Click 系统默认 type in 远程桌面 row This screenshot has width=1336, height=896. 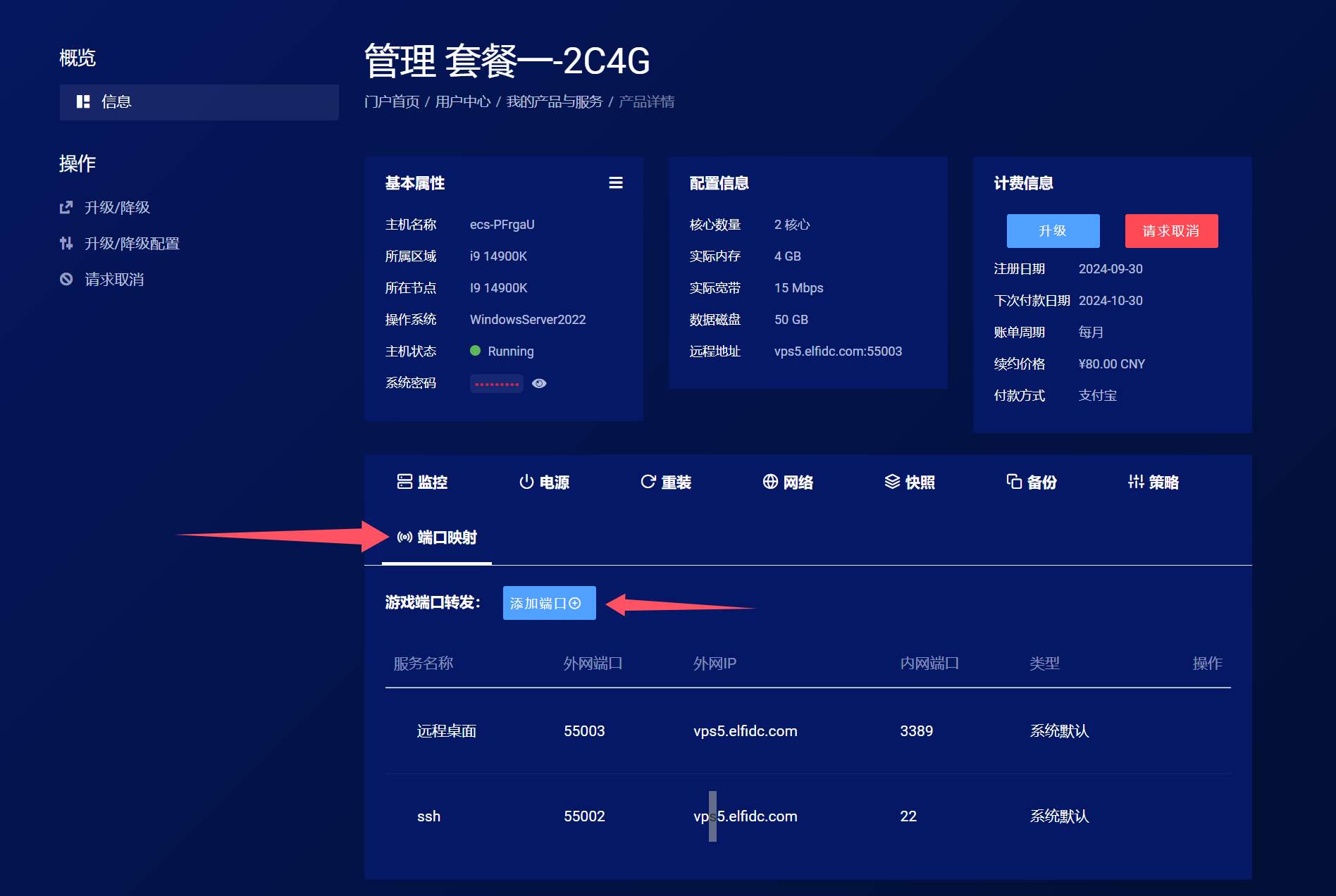tap(1060, 731)
